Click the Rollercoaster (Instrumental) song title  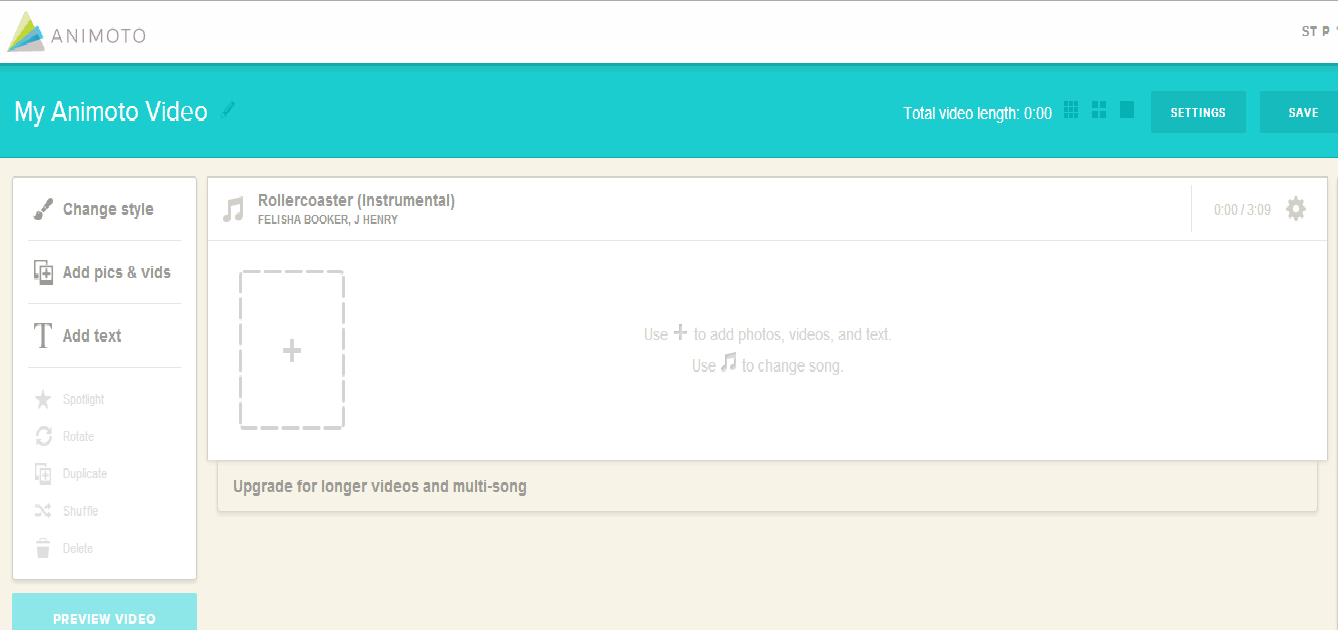point(356,200)
